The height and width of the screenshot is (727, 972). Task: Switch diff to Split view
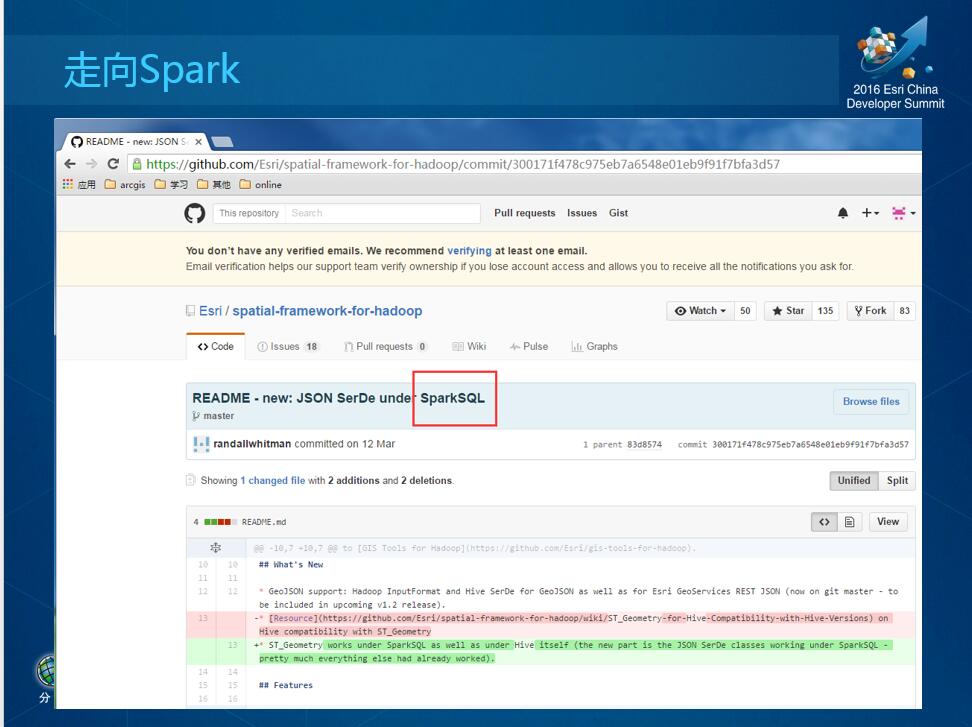[897, 480]
